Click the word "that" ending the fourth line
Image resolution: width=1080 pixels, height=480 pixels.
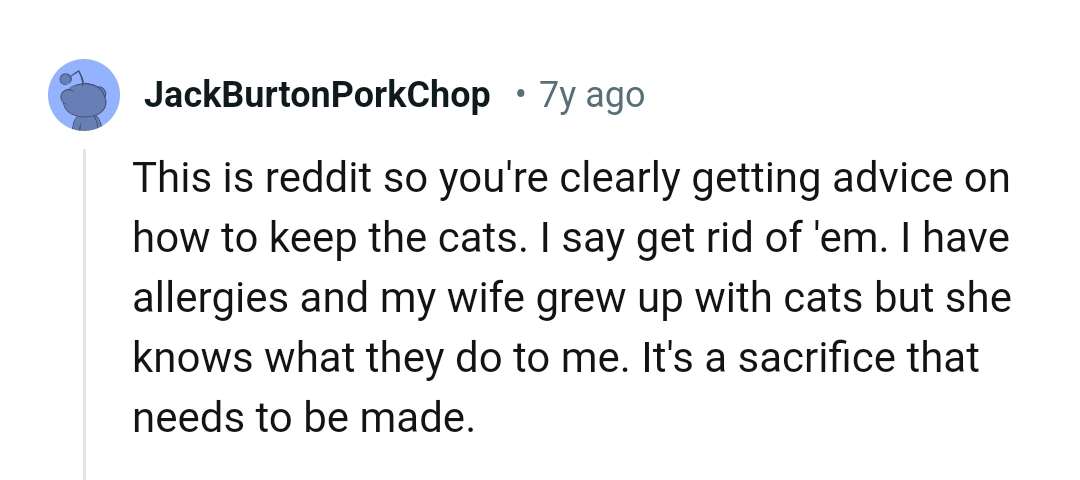pyautogui.click(x=941, y=358)
